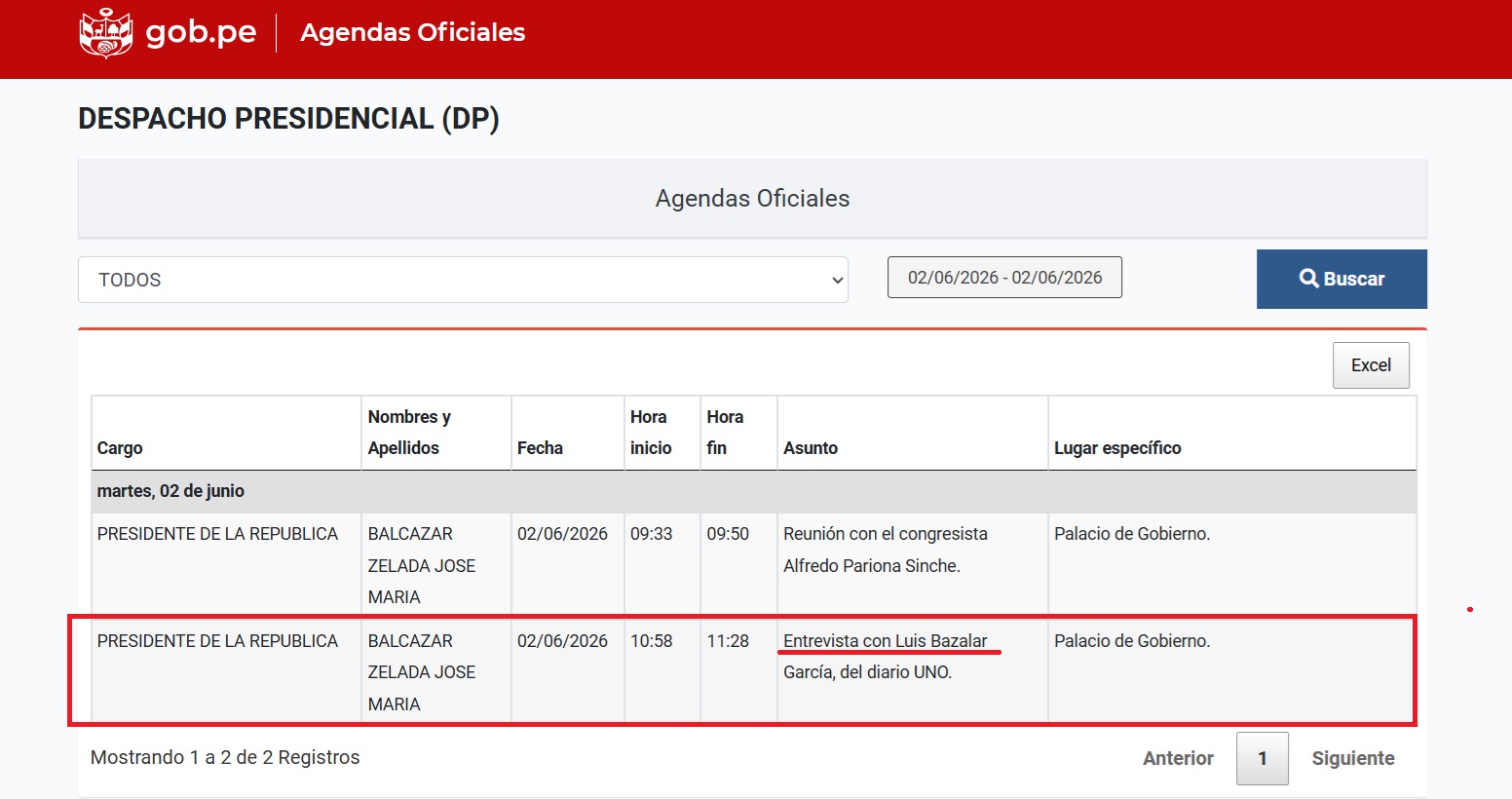
Task: Sort by Hora inicio column header
Action: click(x=662, y=434)
